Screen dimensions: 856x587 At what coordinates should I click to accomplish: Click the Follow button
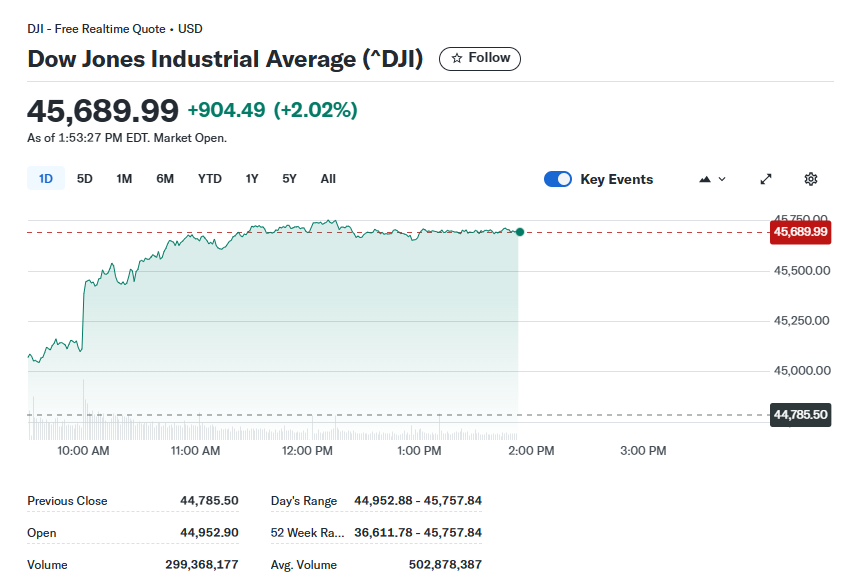pyautogui.click(x=480, y=58)
